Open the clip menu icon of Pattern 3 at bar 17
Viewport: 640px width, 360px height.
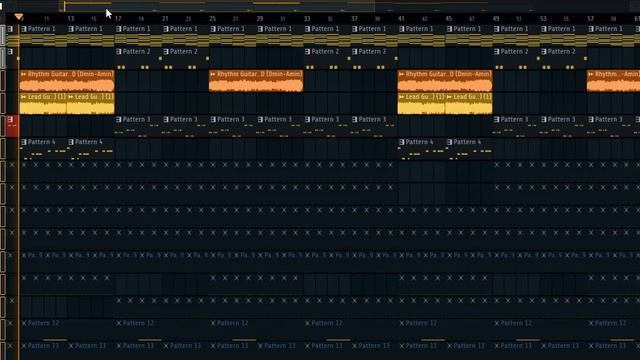pos(118,120)
